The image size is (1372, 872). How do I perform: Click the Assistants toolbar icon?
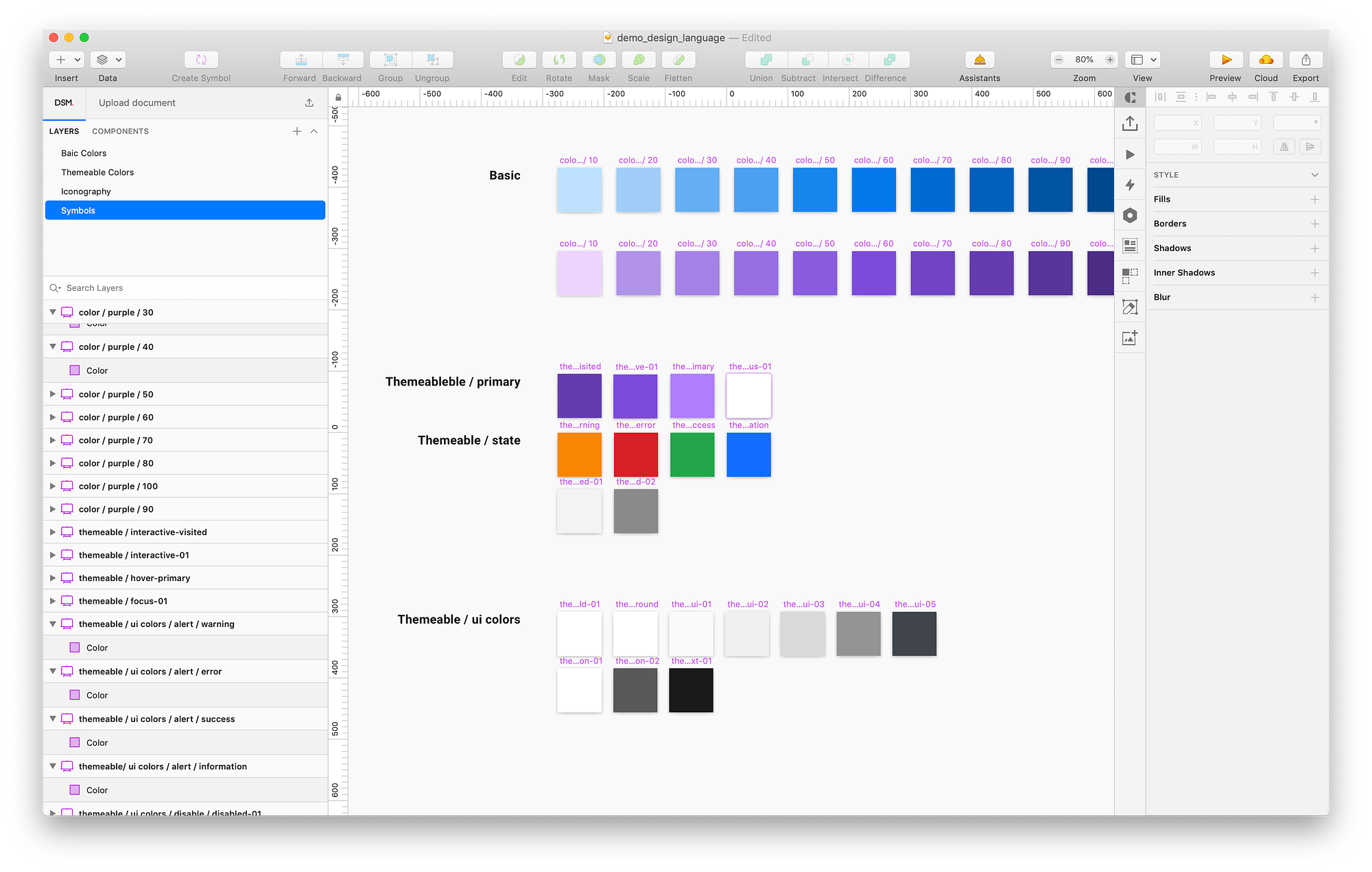[979, 60]
